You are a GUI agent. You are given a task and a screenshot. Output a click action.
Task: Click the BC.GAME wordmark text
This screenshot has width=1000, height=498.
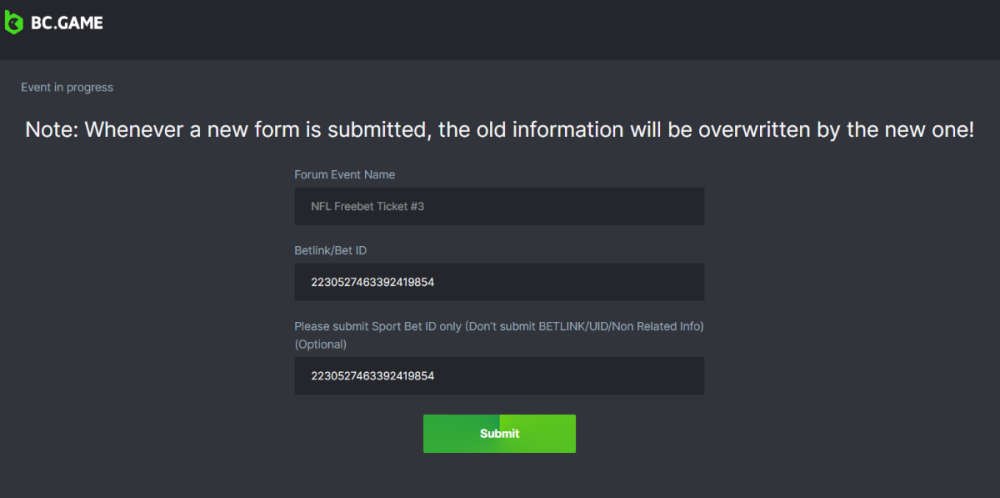tap(67, 22)
